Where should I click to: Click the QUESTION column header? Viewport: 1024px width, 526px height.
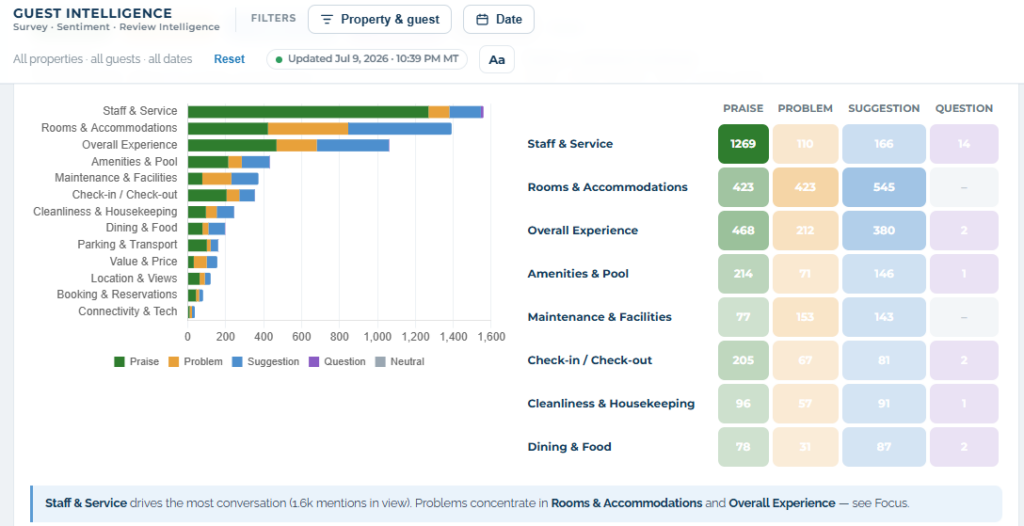[964, 108]
